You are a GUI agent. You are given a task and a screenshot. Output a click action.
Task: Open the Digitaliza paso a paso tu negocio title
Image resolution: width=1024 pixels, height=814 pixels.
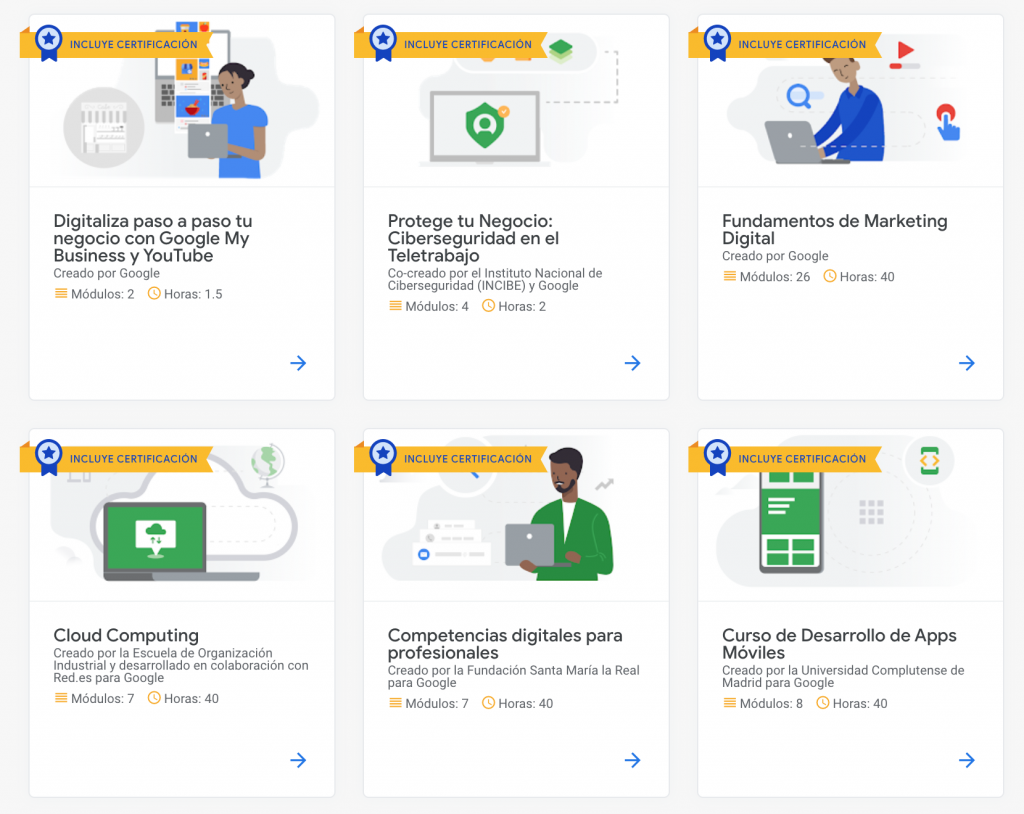tap(153, 238)
